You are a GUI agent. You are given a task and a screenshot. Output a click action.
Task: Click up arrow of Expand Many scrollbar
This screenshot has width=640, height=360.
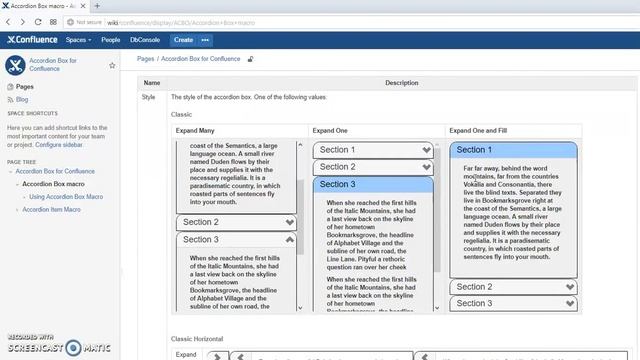point(300,144)
